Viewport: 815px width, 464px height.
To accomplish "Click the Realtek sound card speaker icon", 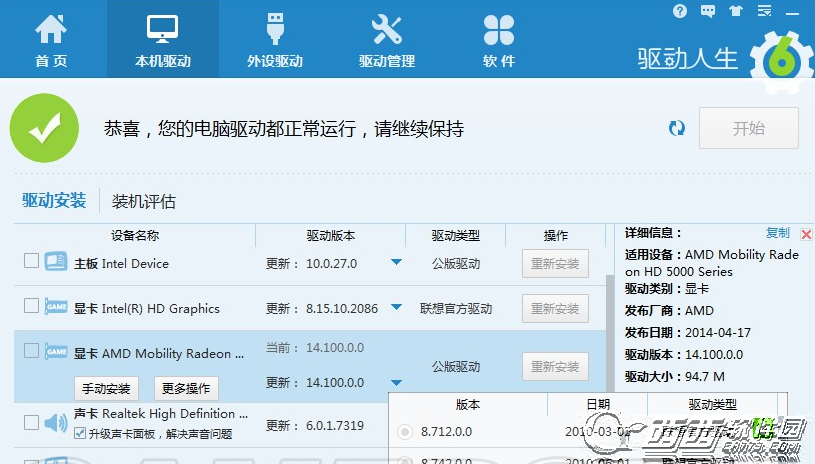I will 56,423.
